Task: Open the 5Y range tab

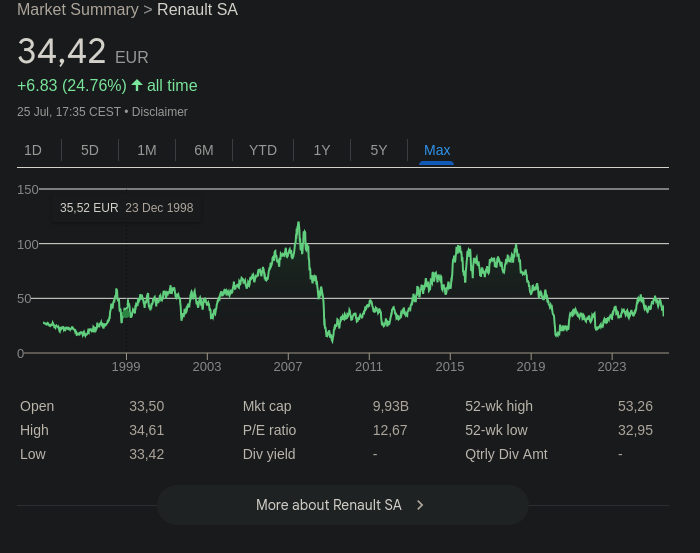Action: click(379, 150)
